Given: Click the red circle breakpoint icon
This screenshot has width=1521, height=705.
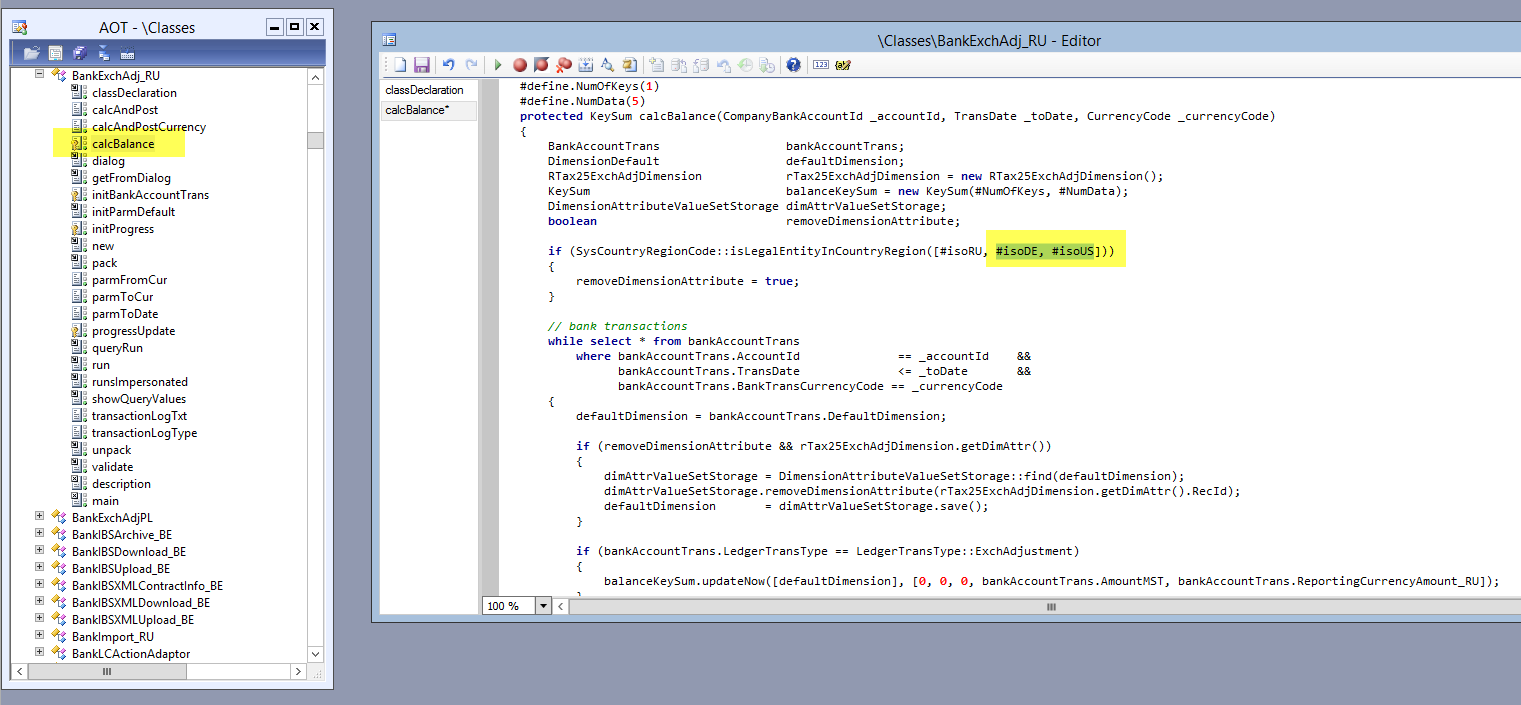Looking at the screenshot, I should click(x=520, y=65).
